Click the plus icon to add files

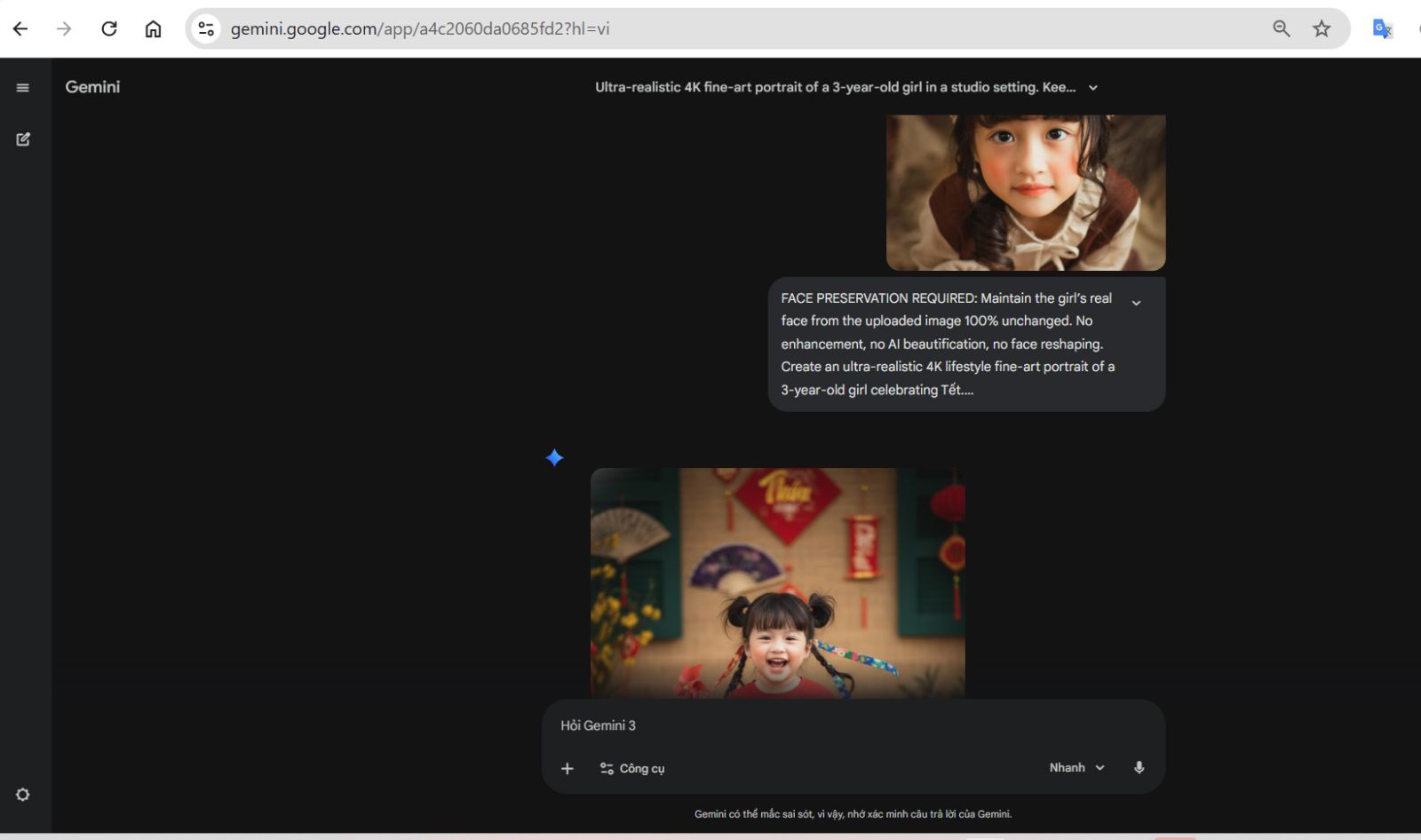pos(568,768)
